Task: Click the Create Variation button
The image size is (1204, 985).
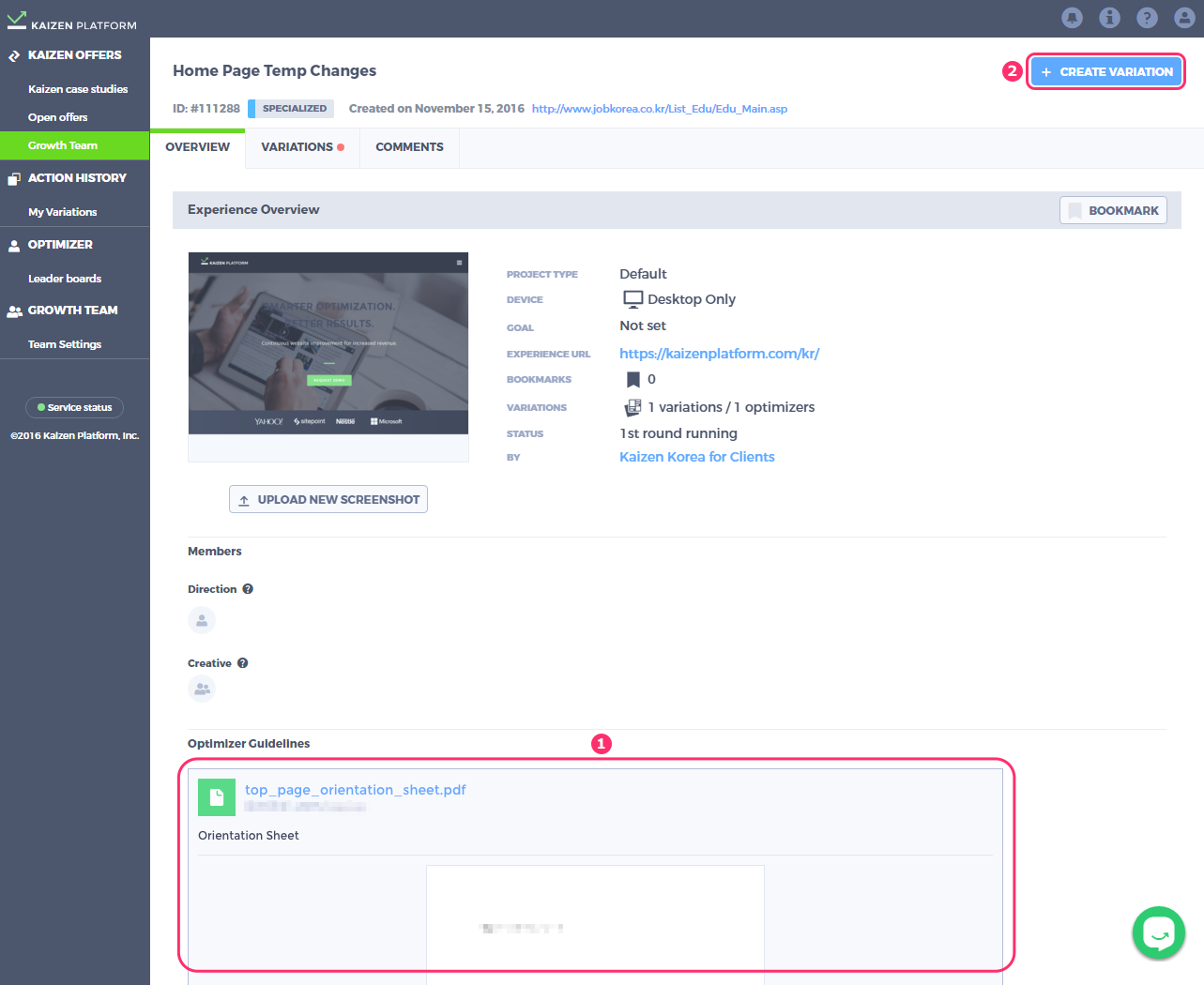Action: [x=1106, y=71]
